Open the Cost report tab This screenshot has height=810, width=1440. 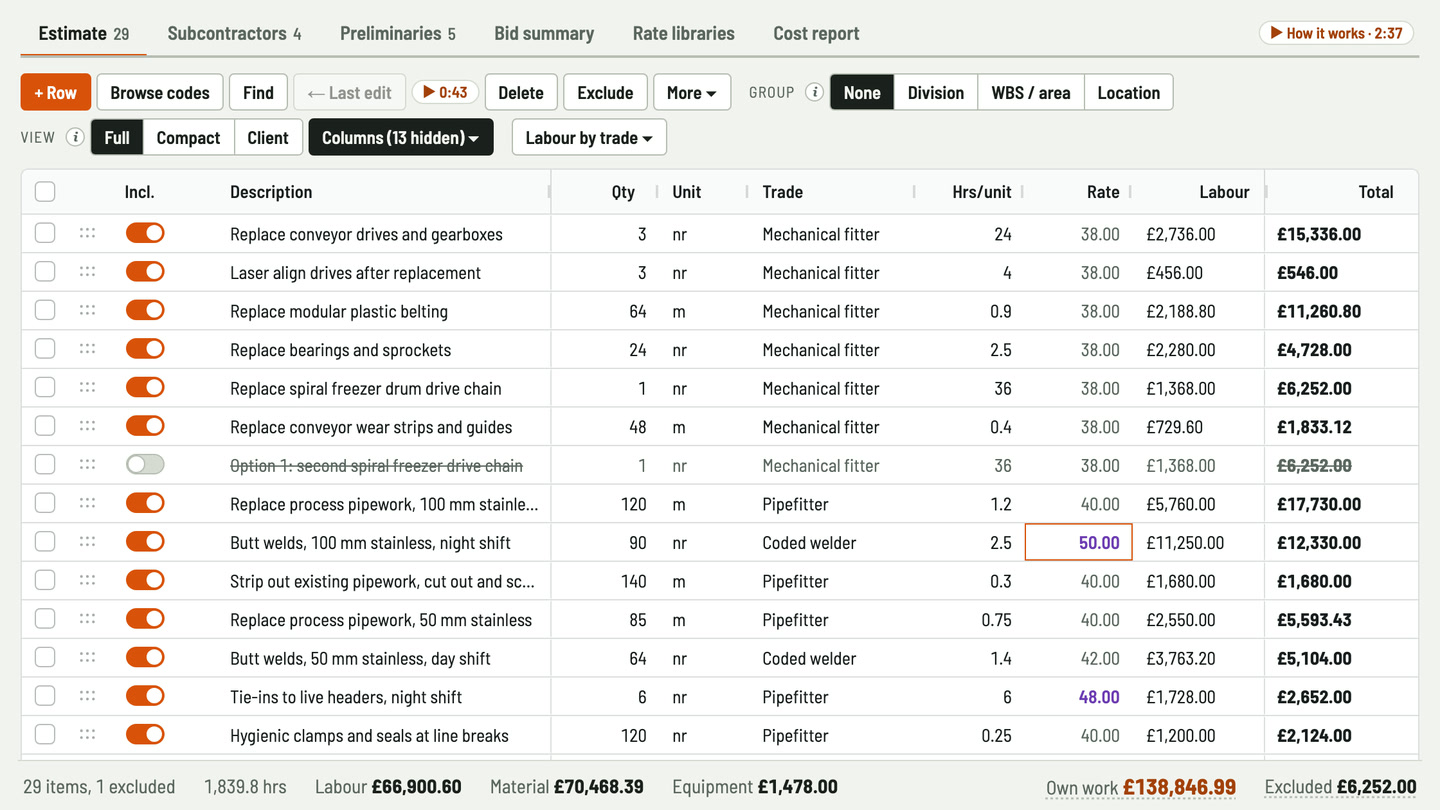coord(816,33)
